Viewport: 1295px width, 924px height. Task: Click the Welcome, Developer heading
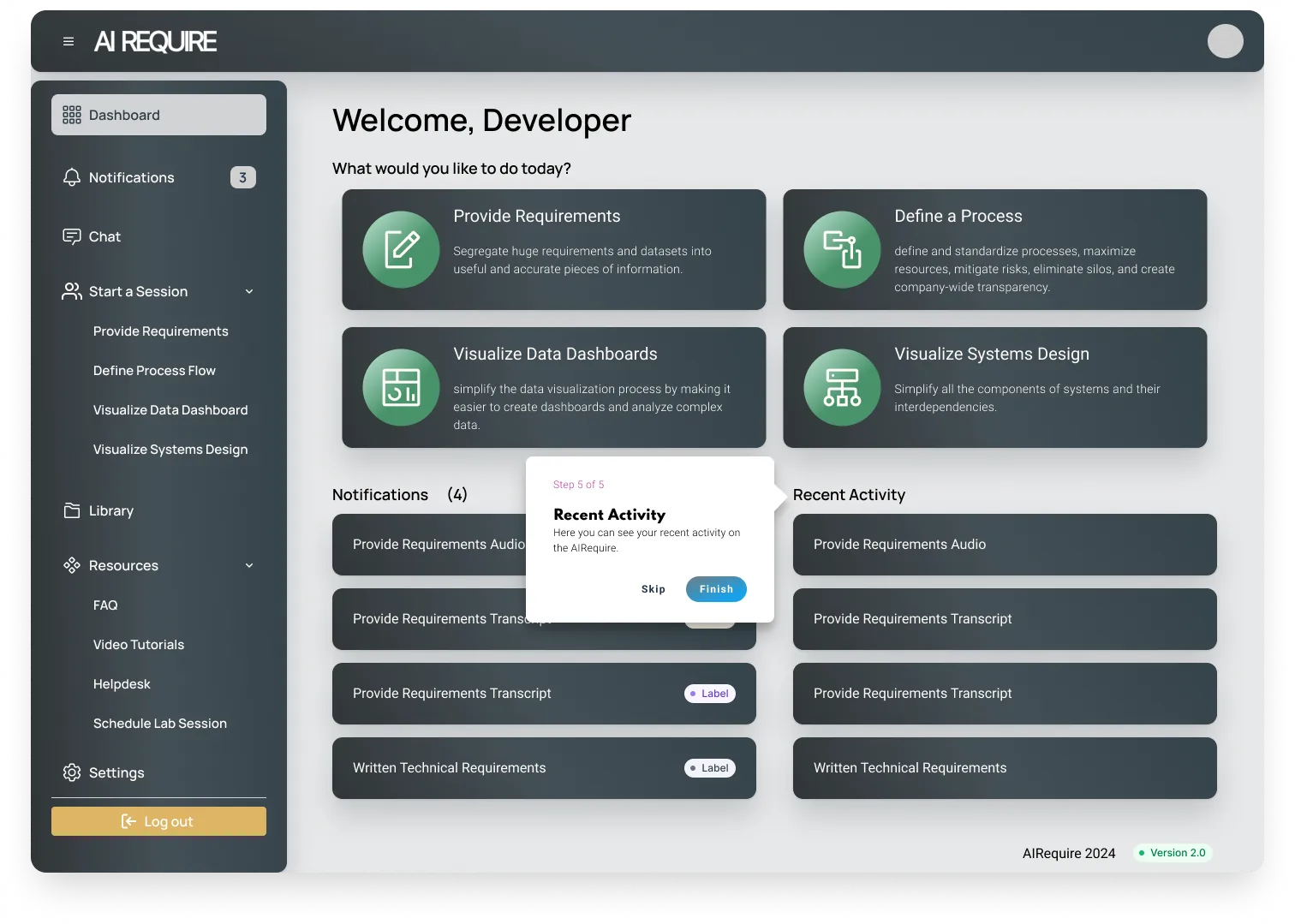pos(481,121)
